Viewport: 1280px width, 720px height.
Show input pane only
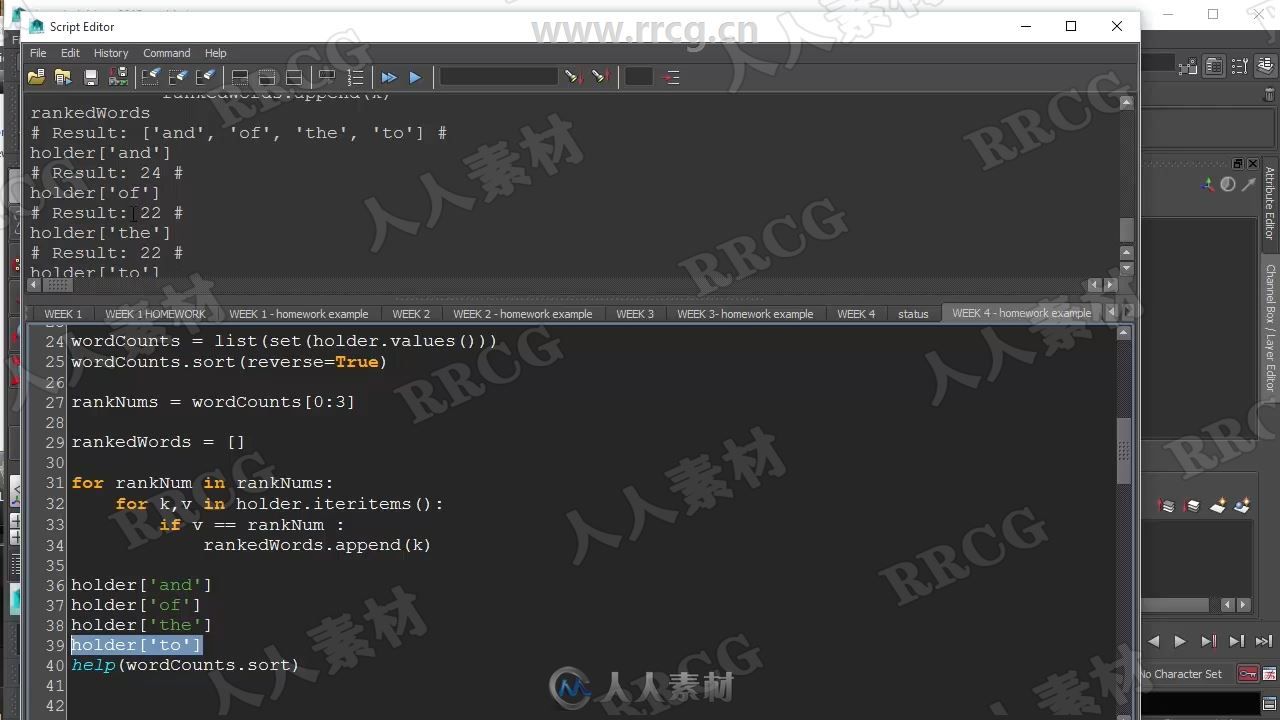(267, 76)
